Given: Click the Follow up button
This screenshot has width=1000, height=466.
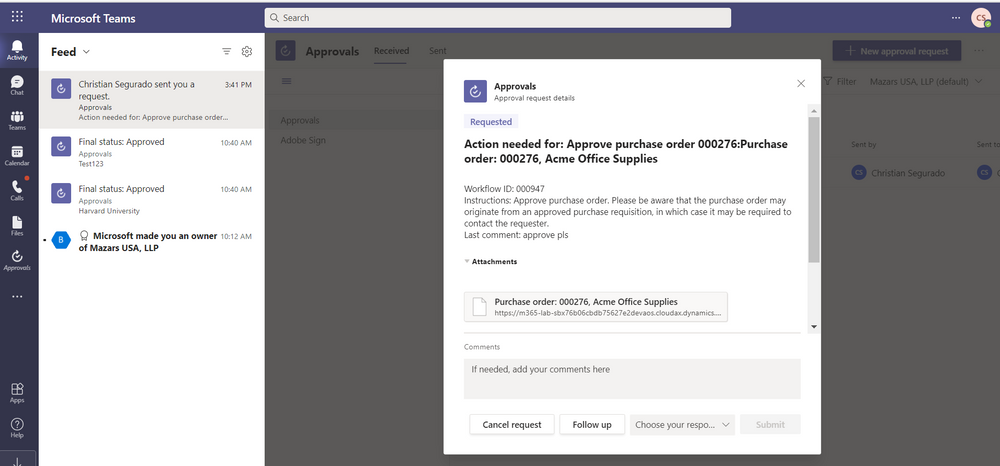Looking at the screenshot, I should tap(592, 425).
